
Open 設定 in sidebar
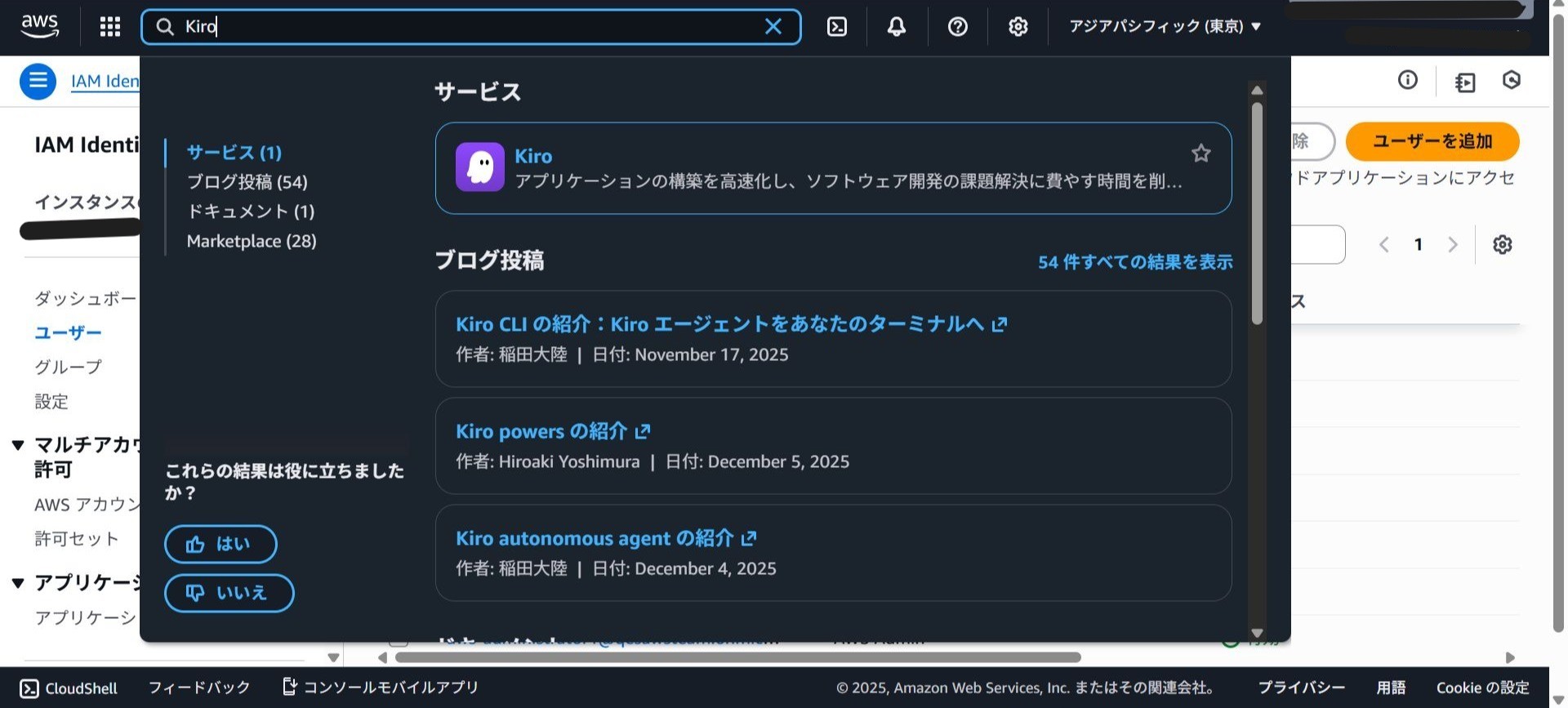pyautogui.click(x=51, y=402)
